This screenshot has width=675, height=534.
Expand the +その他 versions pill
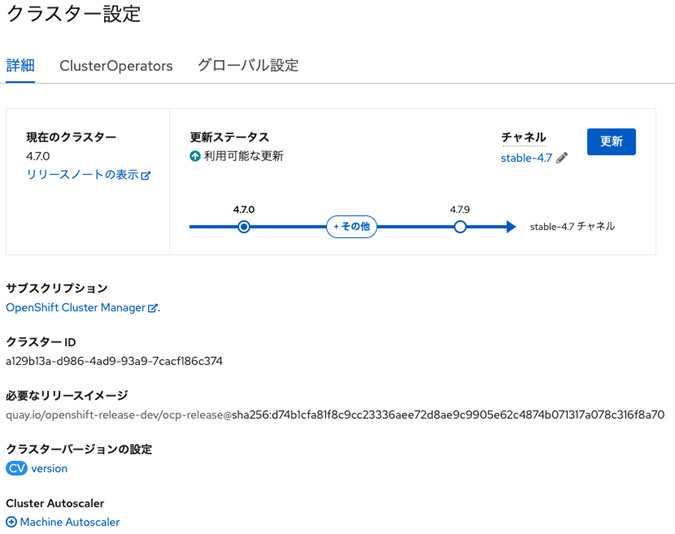pos(351,227)
